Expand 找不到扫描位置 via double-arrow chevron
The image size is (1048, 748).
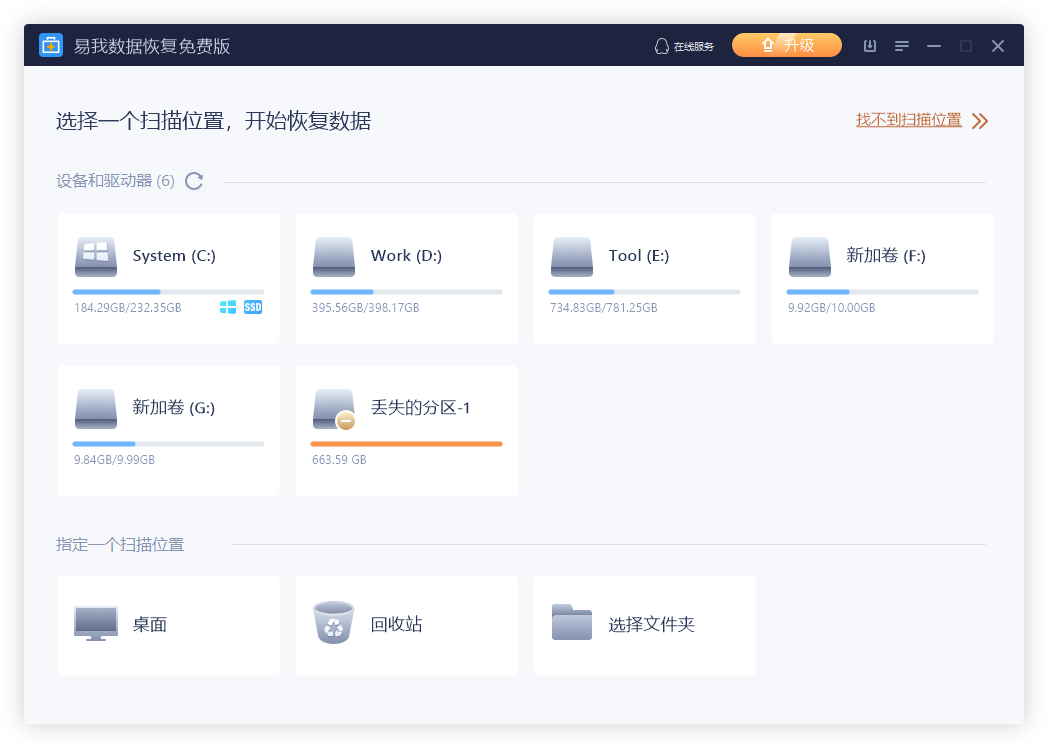tap(978, 120)
